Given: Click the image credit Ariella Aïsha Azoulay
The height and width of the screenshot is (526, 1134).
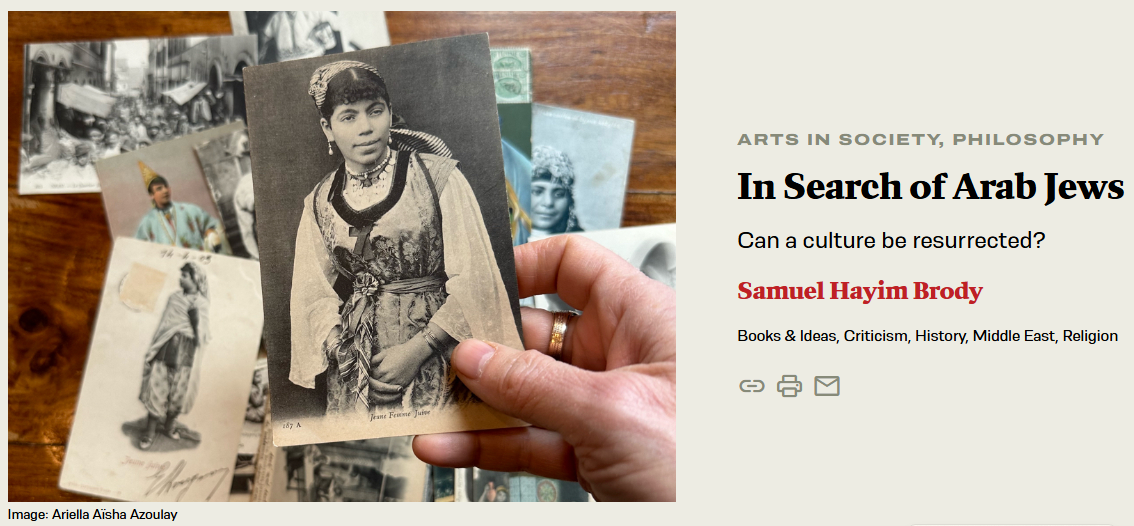Looking at the screenshot, I should coord(93,514).
